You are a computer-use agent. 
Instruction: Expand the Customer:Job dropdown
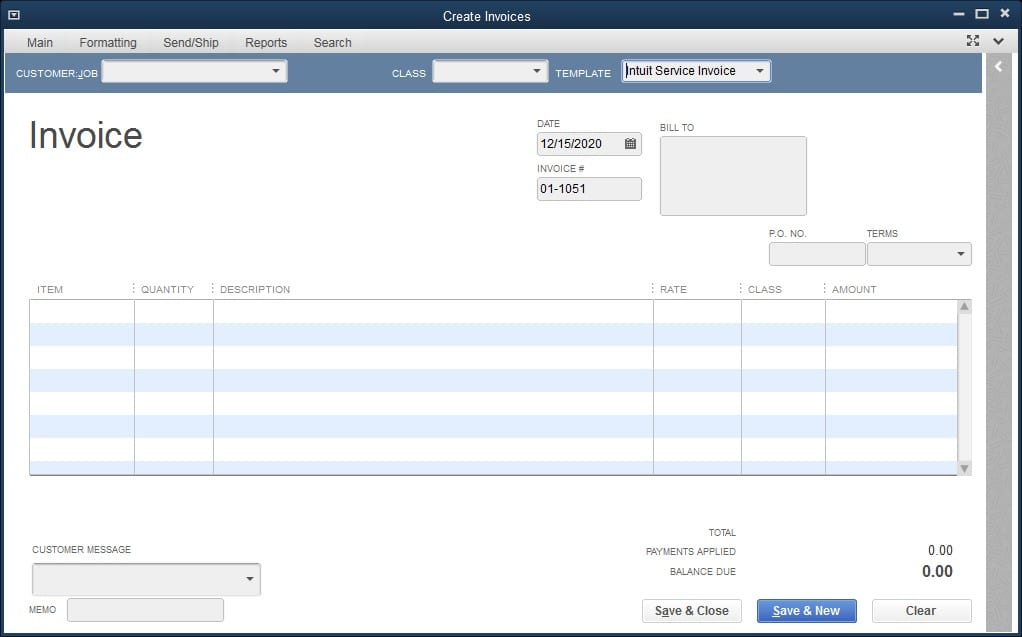275,72
